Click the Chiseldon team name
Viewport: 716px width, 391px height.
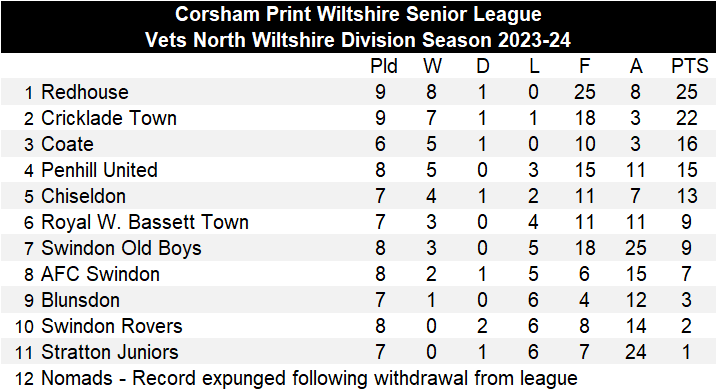pyautogui.click(x=84, y=196)
